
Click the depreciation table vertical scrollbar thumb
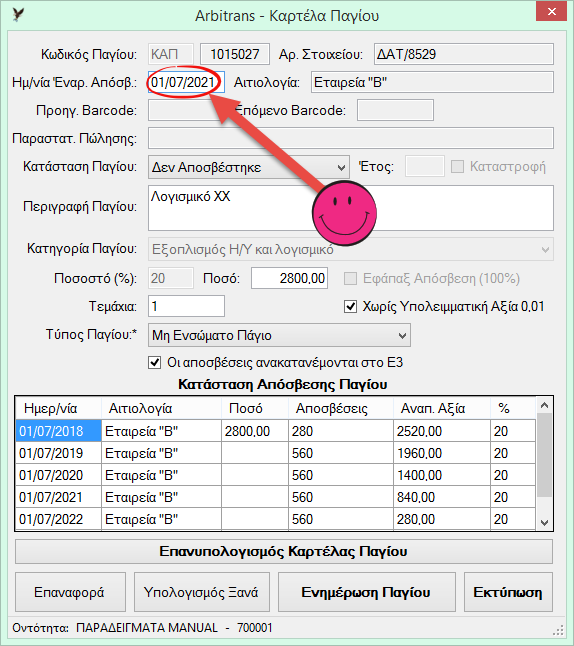click(x=544, y=455)
